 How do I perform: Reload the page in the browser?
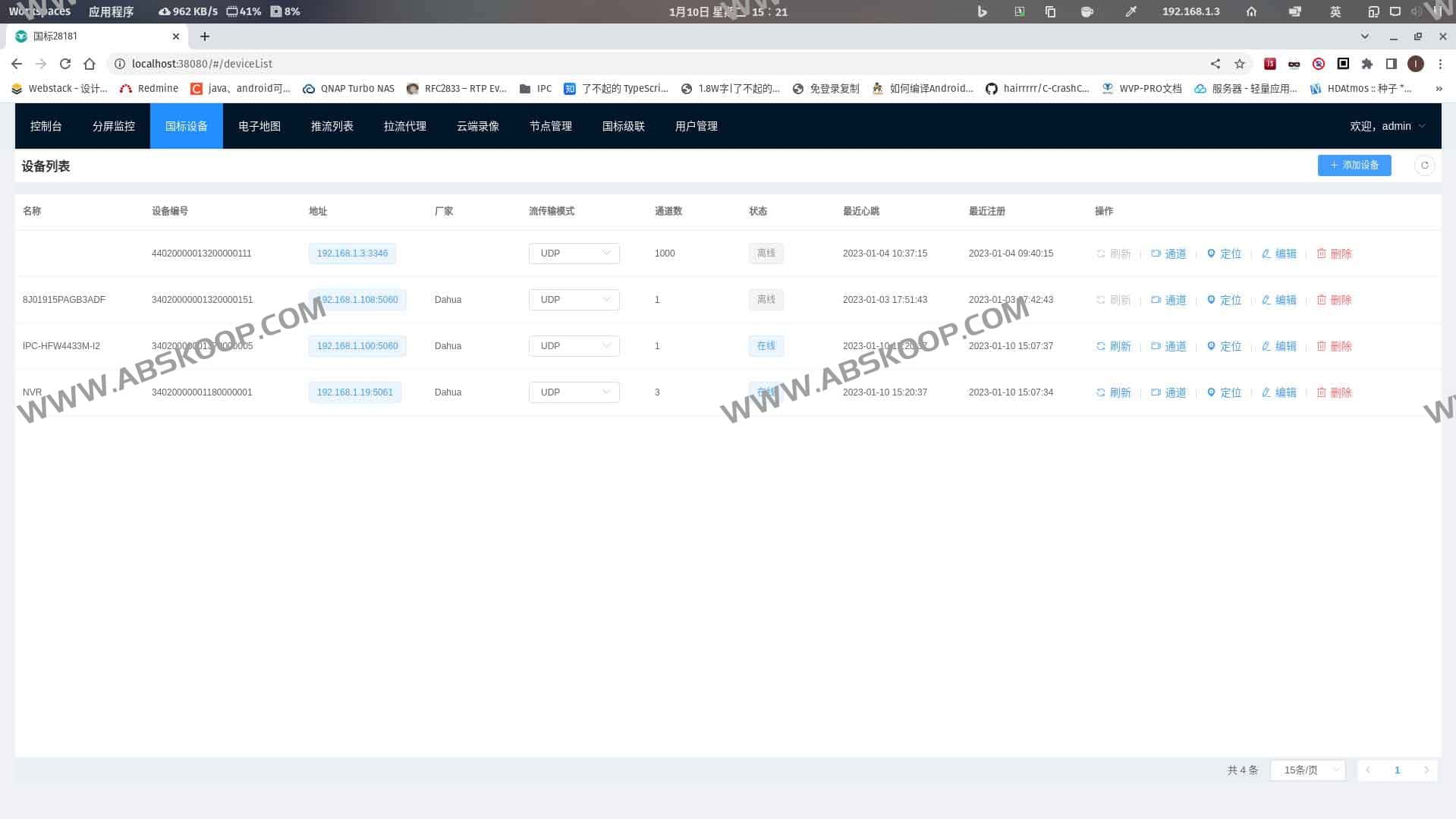[x=65, y=64]
